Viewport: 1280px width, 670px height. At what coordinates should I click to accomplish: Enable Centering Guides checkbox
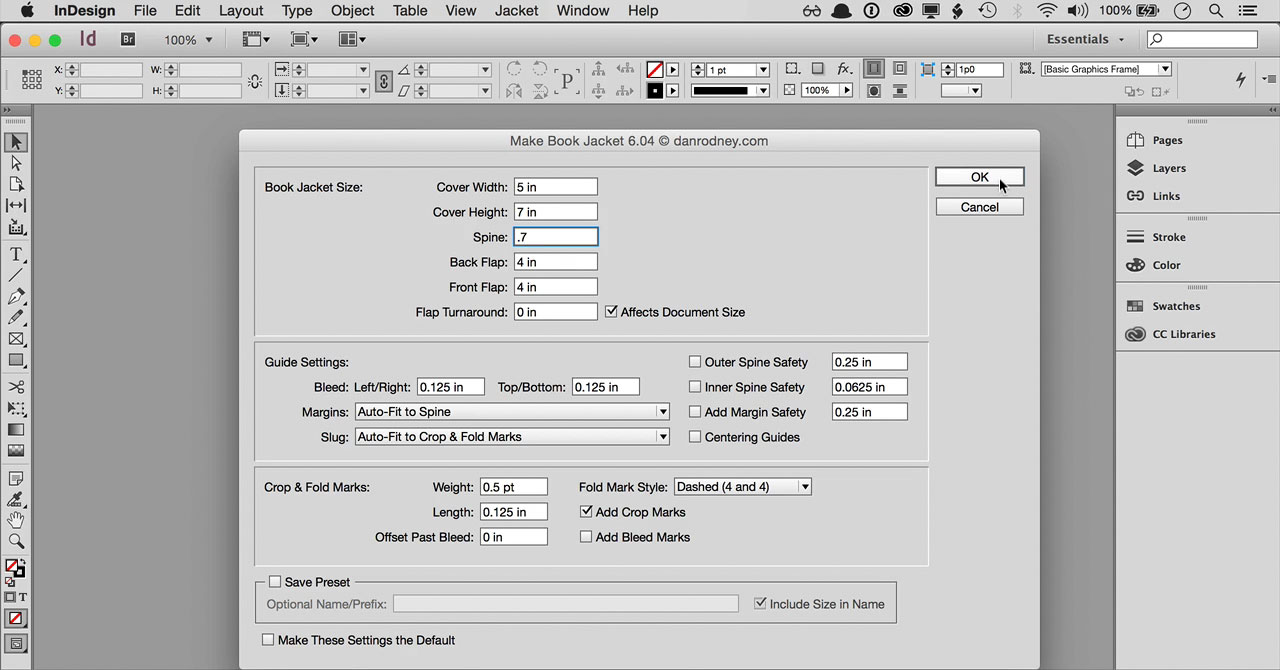coord(695,437)
